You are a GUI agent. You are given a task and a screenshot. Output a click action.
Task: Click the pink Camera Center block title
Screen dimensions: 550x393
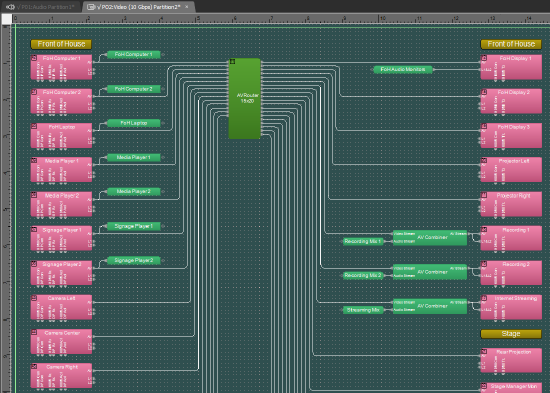62,333
